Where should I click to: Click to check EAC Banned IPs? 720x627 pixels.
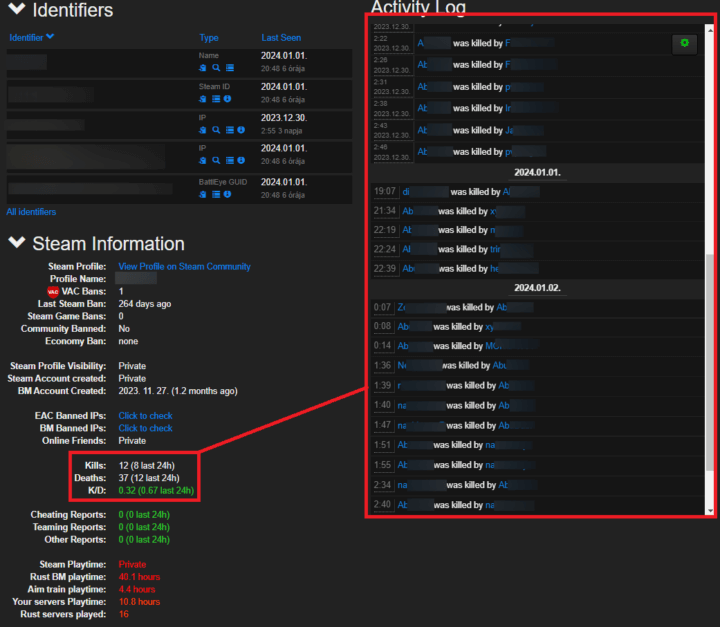(145, 416)
